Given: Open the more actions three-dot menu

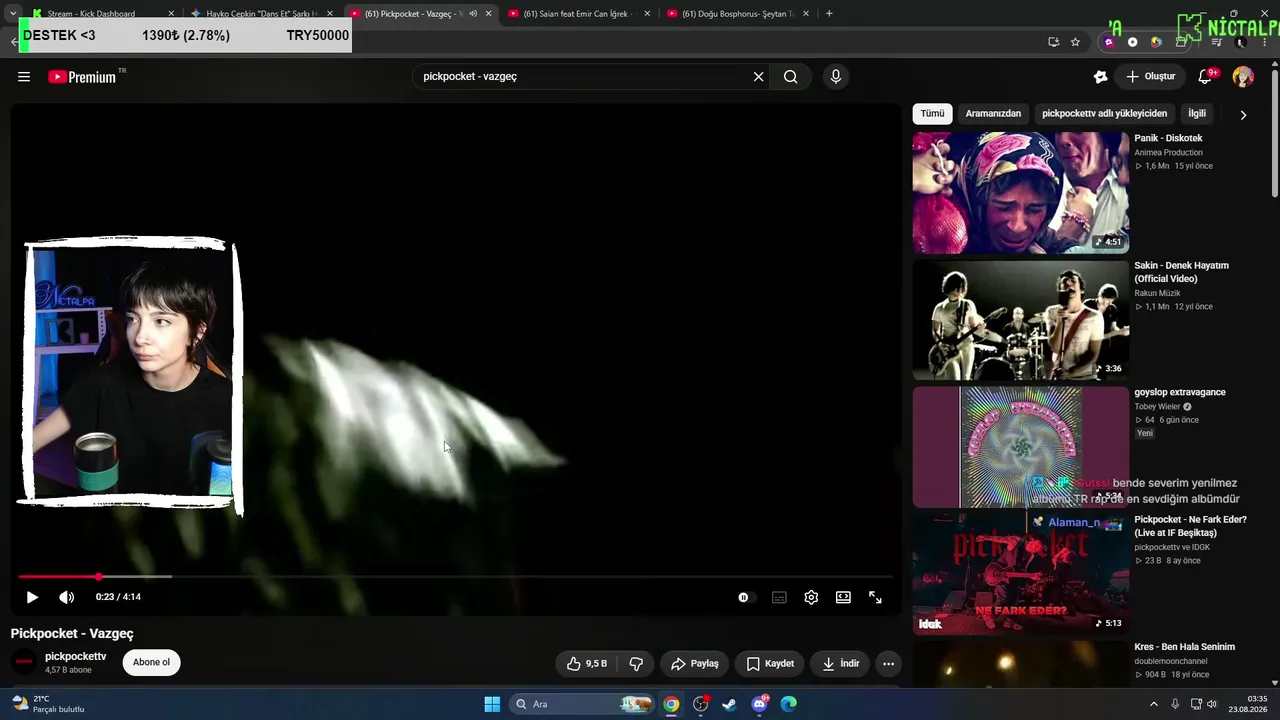Looking at the screenshot, I should click(x=888, y=663).
